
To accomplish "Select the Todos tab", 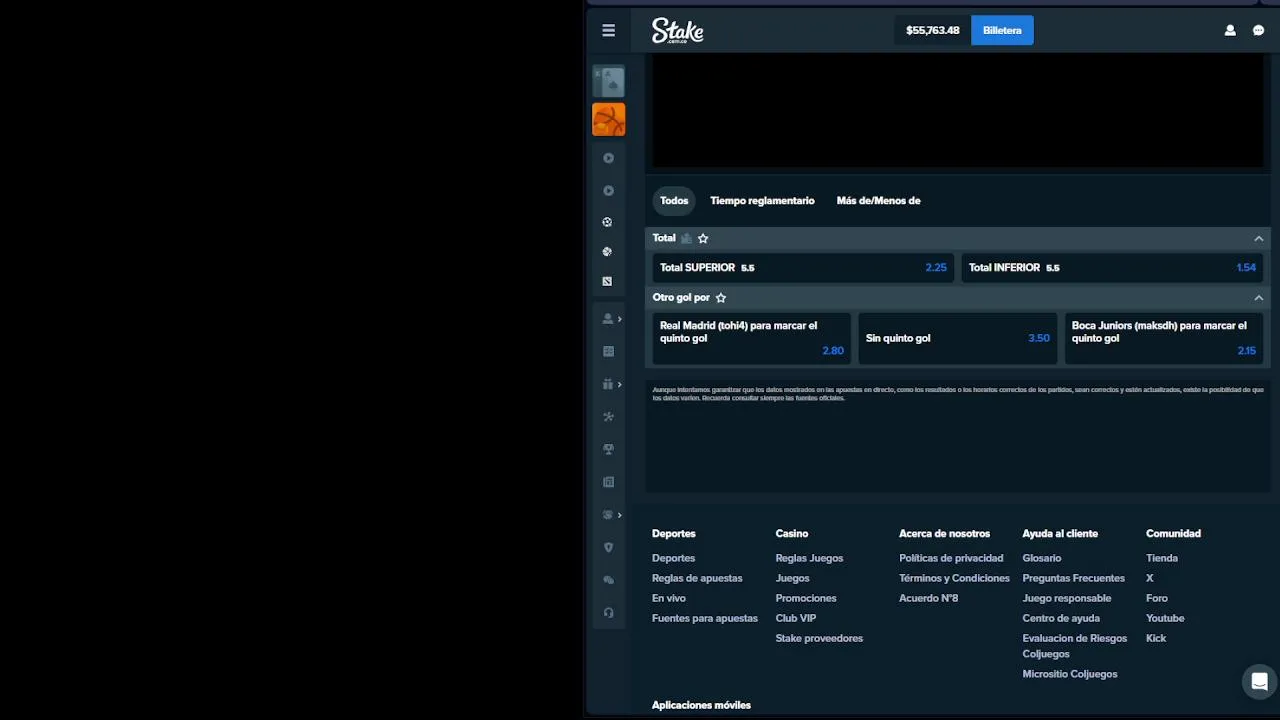I will pos(674,200).
